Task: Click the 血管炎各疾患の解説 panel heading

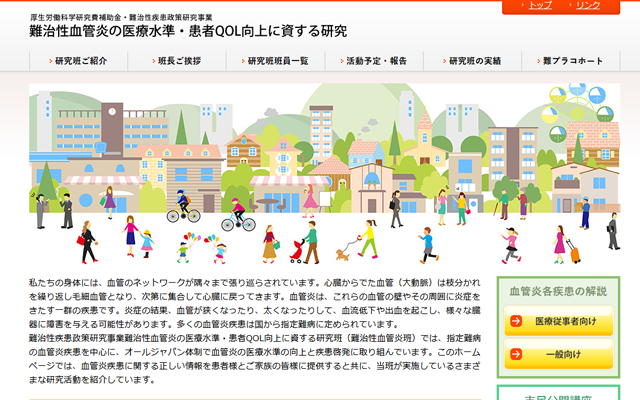Action: pyautogui.click(x=557, y=291)
